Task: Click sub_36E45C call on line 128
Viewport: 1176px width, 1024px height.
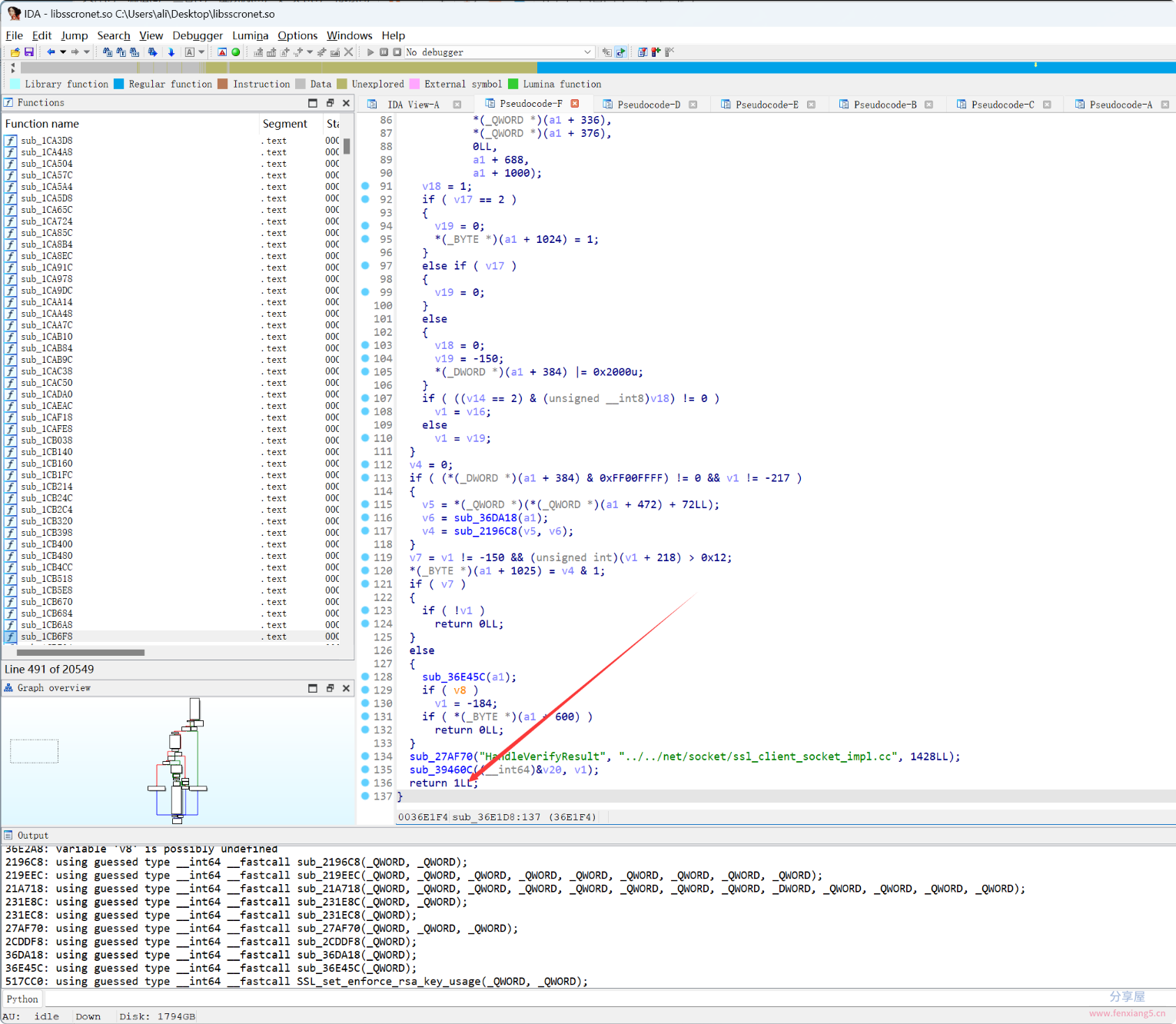Action: (453, 677)
